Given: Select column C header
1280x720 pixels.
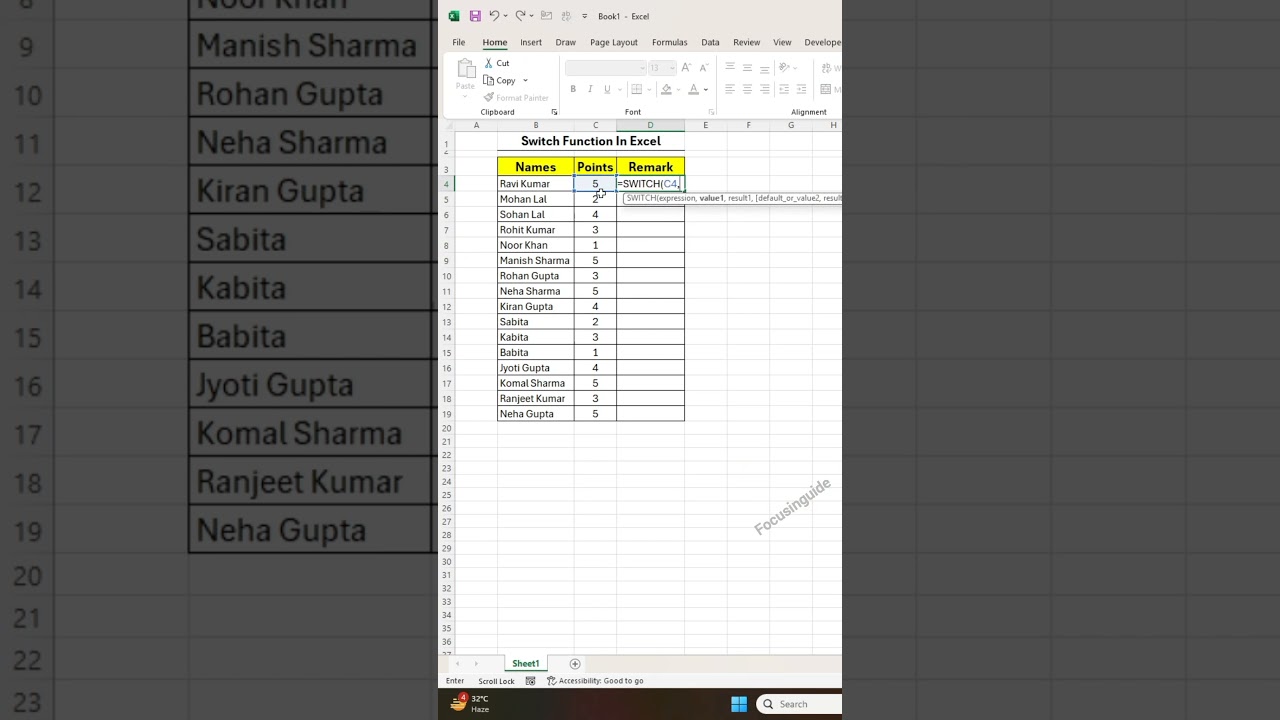Looking at the screenshot, I should (595, 125).
